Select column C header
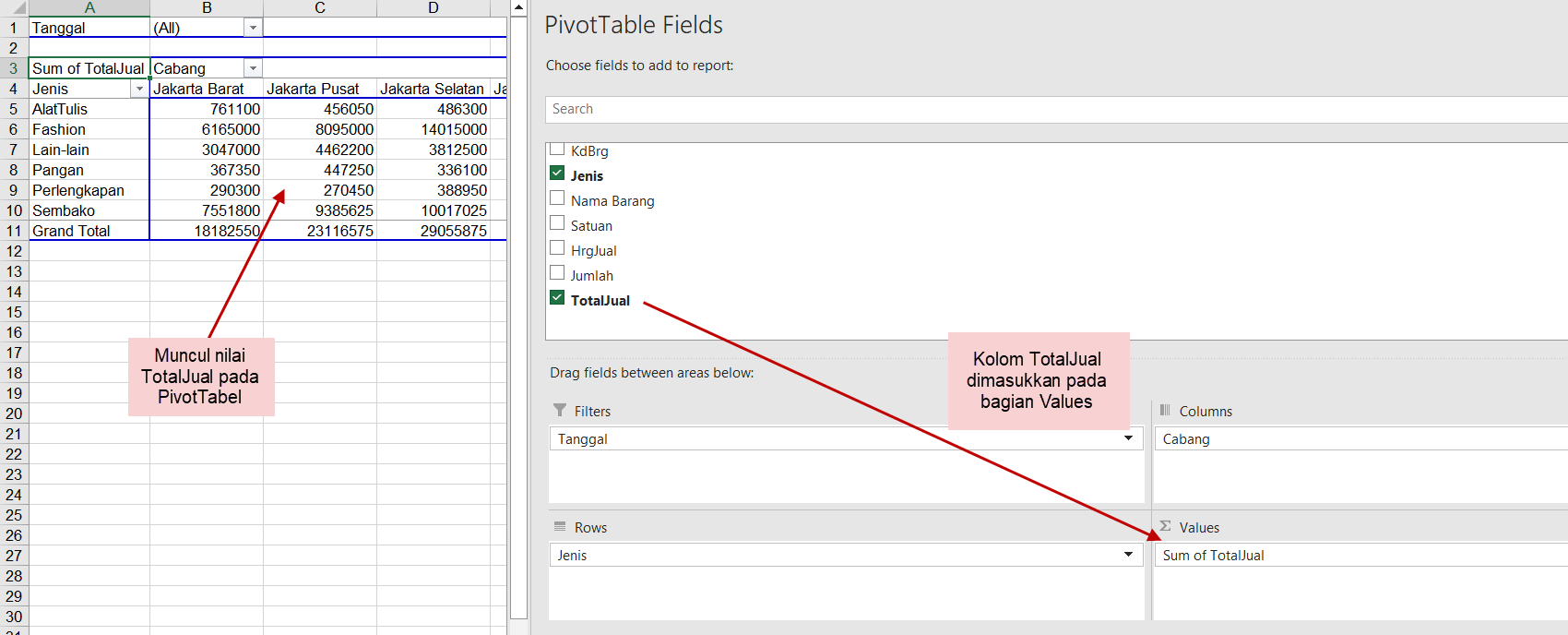This screenshot has height=635, width=1568. (x=320, y=8)
